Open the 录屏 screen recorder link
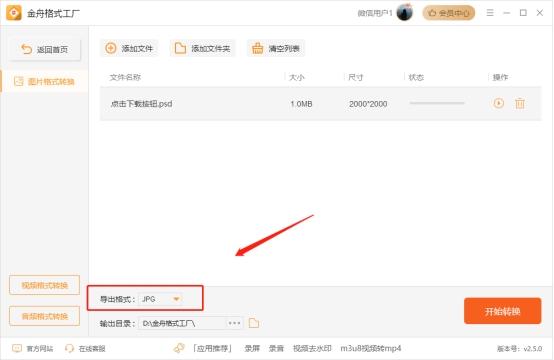Screen dimensions: 554x360 [x=252, y=349]
